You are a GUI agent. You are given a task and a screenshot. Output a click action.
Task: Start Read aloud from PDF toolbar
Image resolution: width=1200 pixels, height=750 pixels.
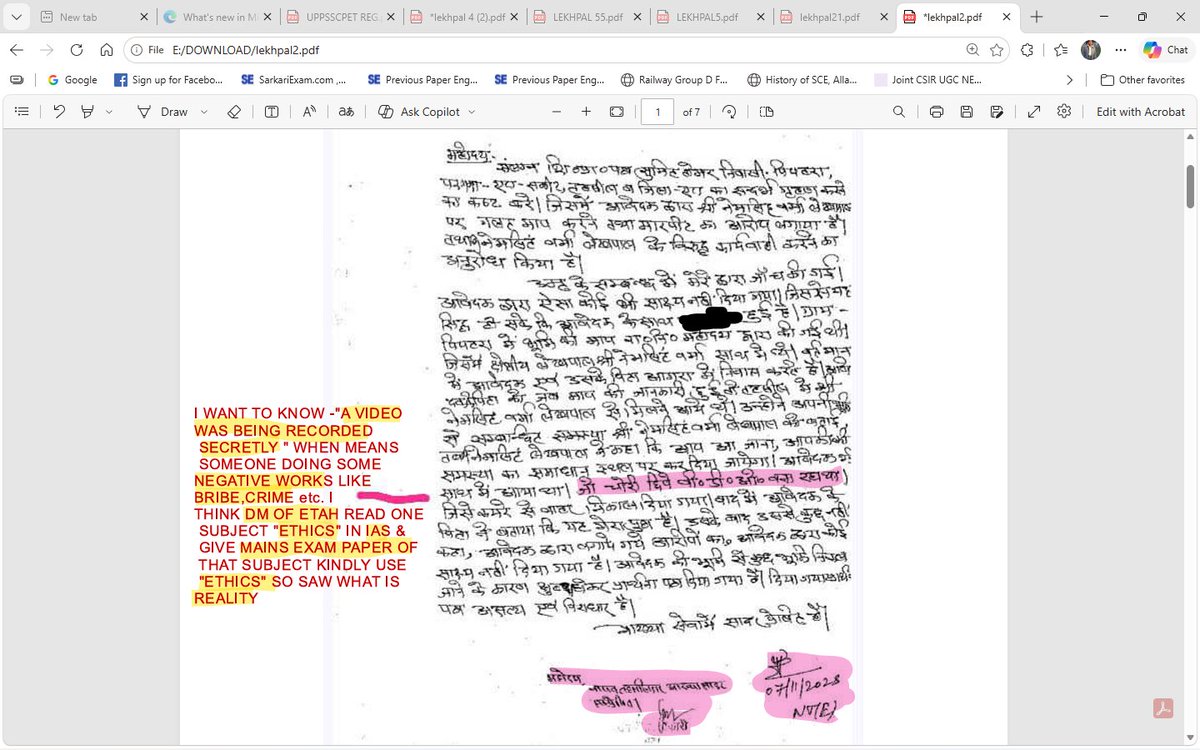click(310, 112)
